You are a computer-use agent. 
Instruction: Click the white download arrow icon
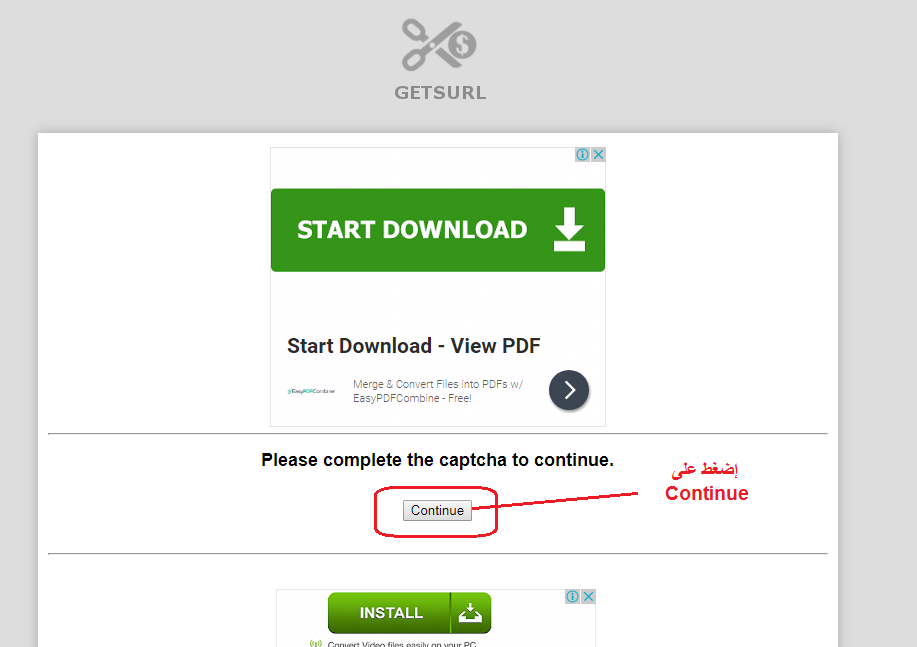(x=569, y=229)
